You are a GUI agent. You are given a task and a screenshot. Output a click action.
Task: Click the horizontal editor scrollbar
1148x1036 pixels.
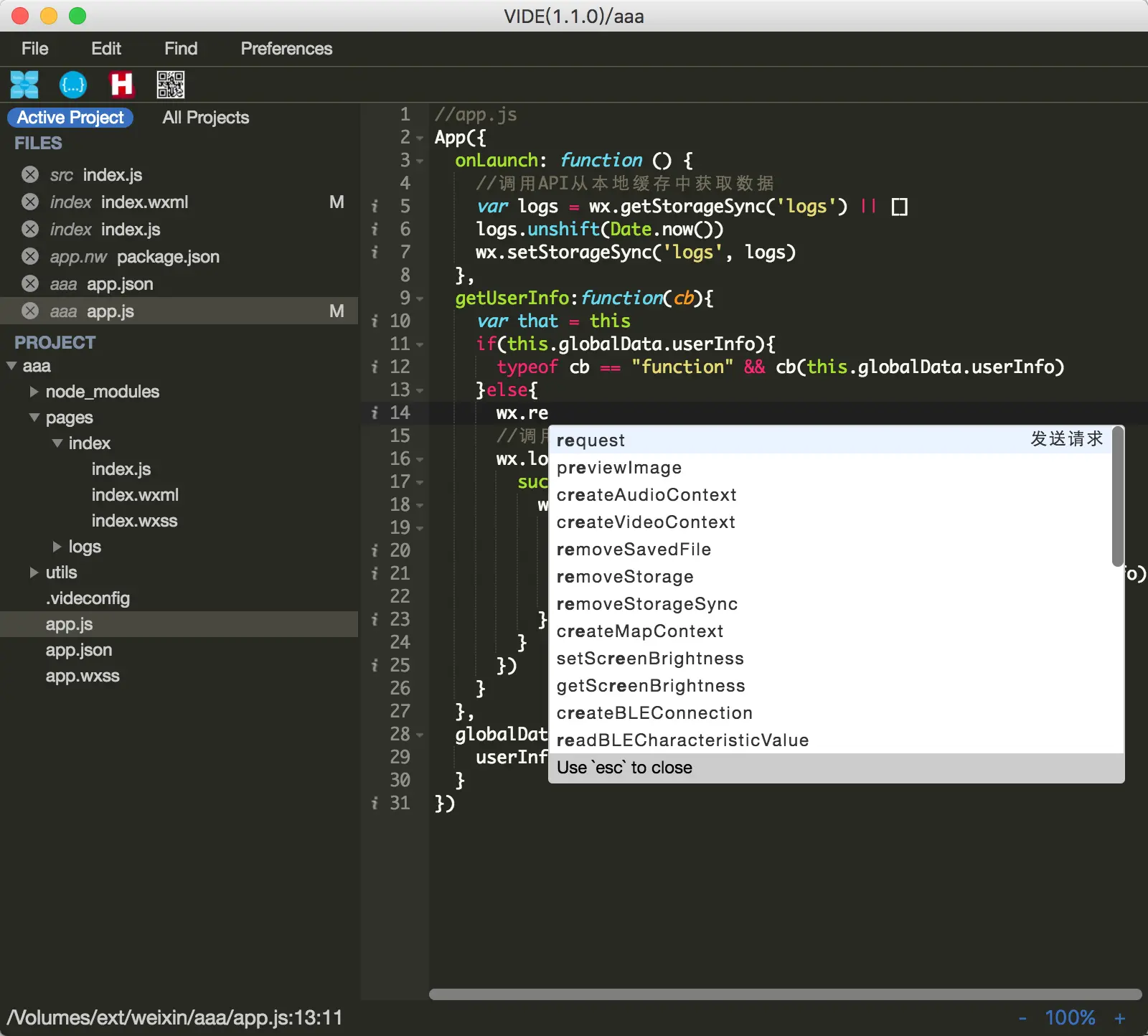coord(785,994)
